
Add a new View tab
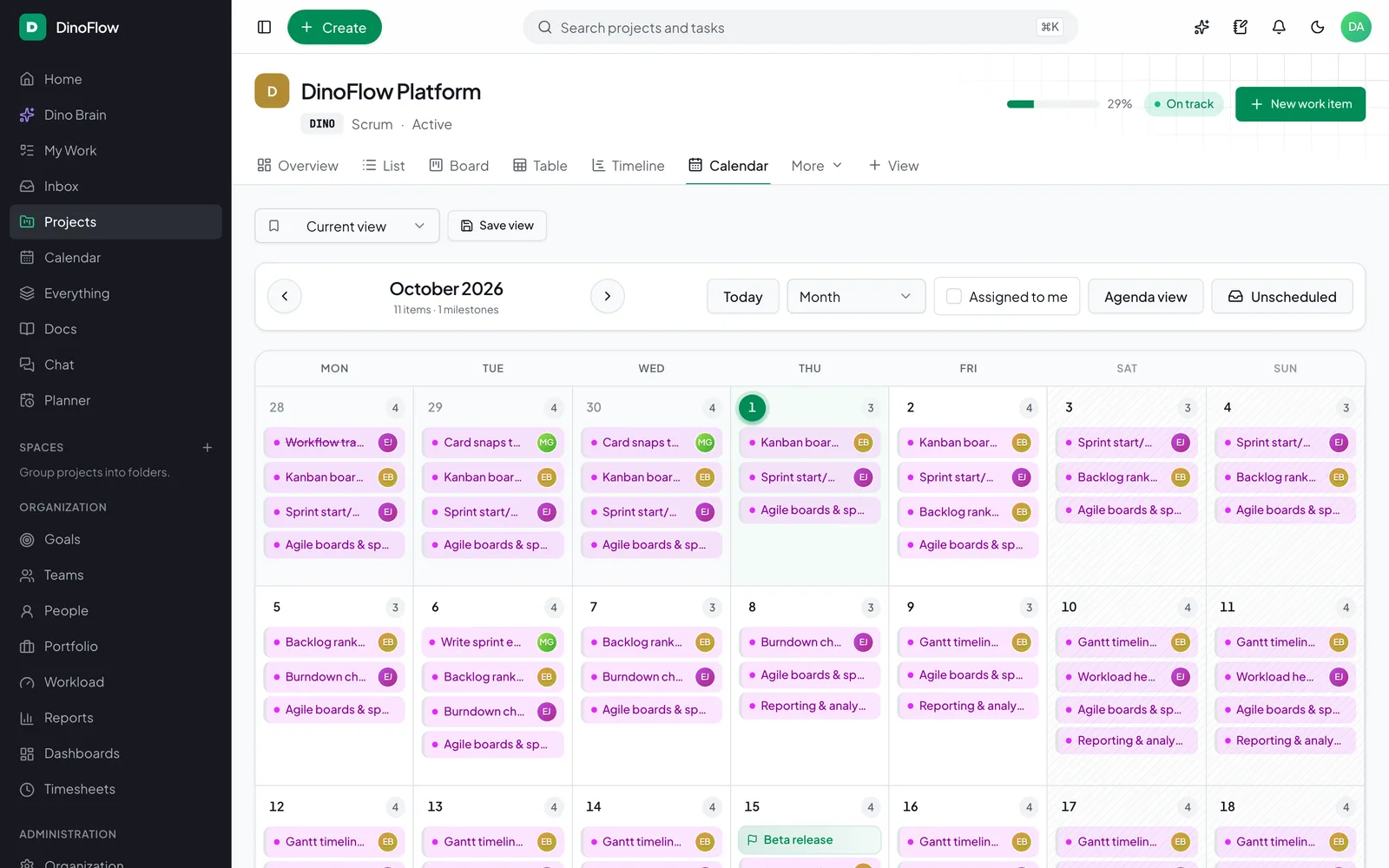894,166
